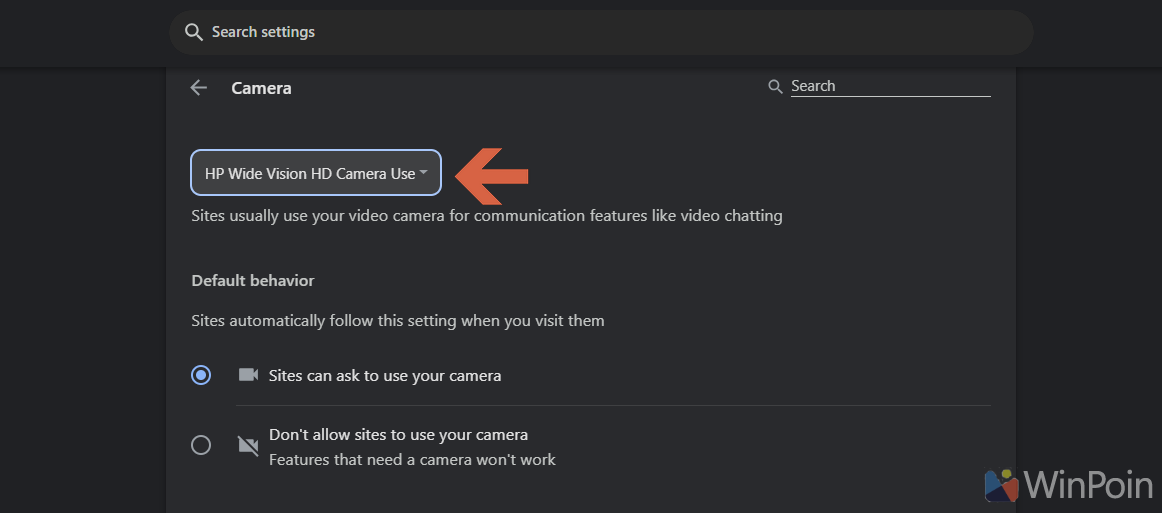1162x513 pixels.
Task: Click the 'Sites can ask to use your camera' label
Action: click(x=385, y=376)
